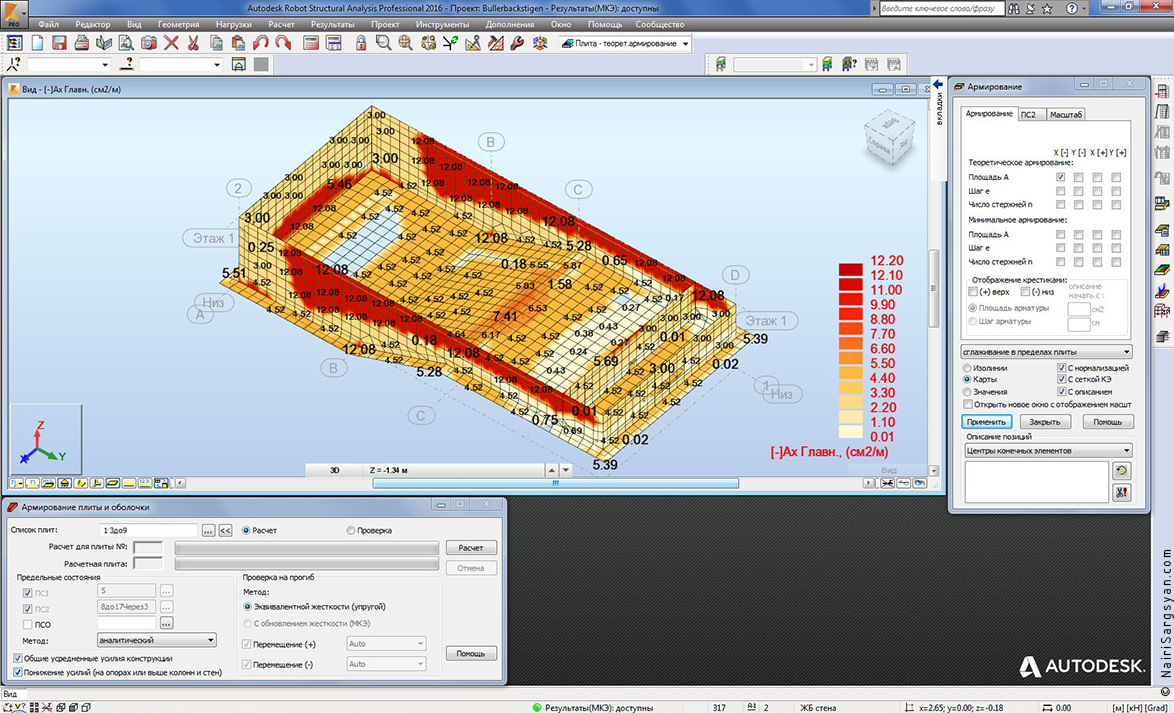Image resolution: width=1174 pixels, height=713 pixels.
Task: Toggle Общие усредненные усилия конструкции checkbox
Action: pos(17,658)
